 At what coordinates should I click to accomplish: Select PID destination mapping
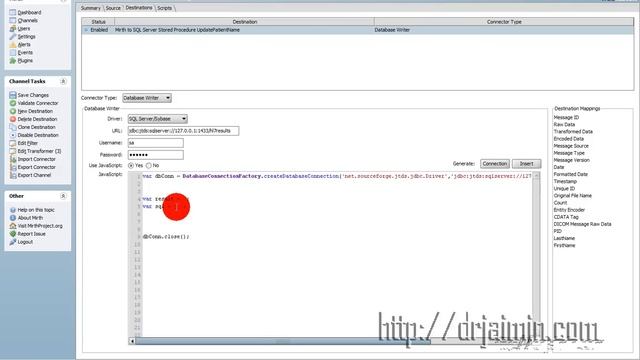(x=558, y=231)
